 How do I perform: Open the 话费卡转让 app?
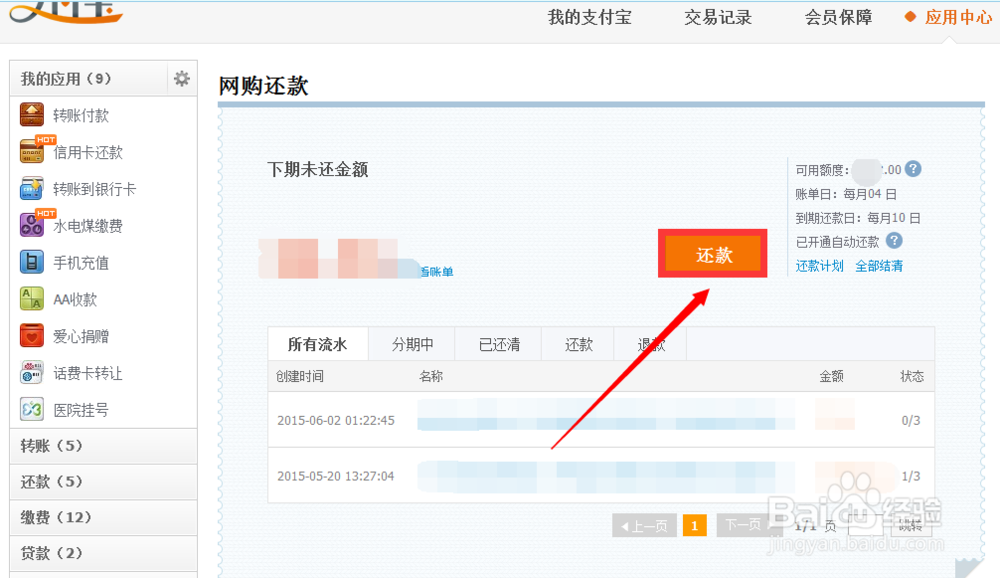[33, 372]
